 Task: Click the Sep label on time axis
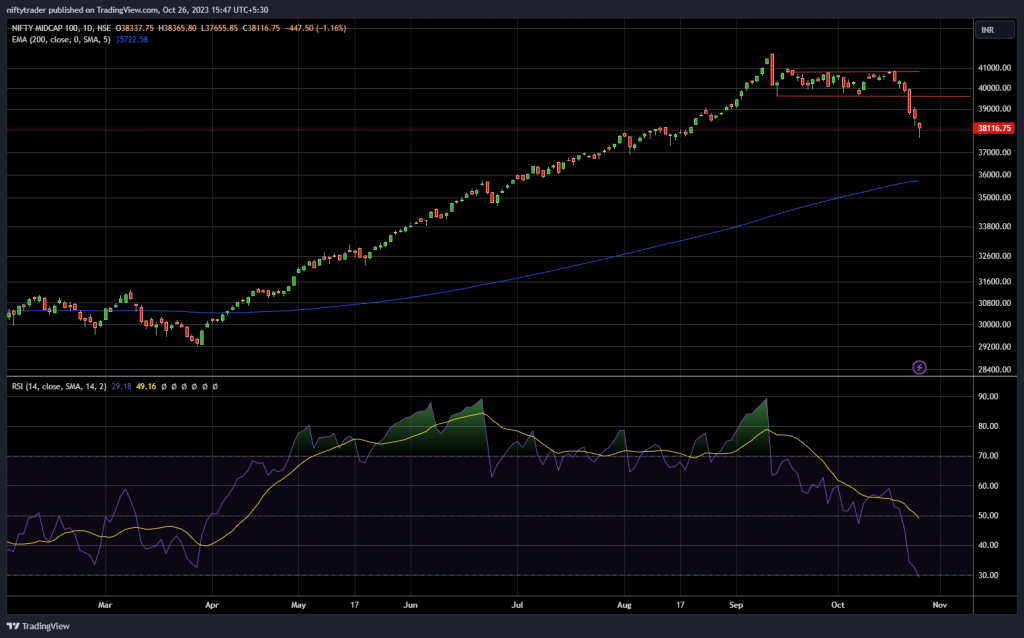point(736,605)
